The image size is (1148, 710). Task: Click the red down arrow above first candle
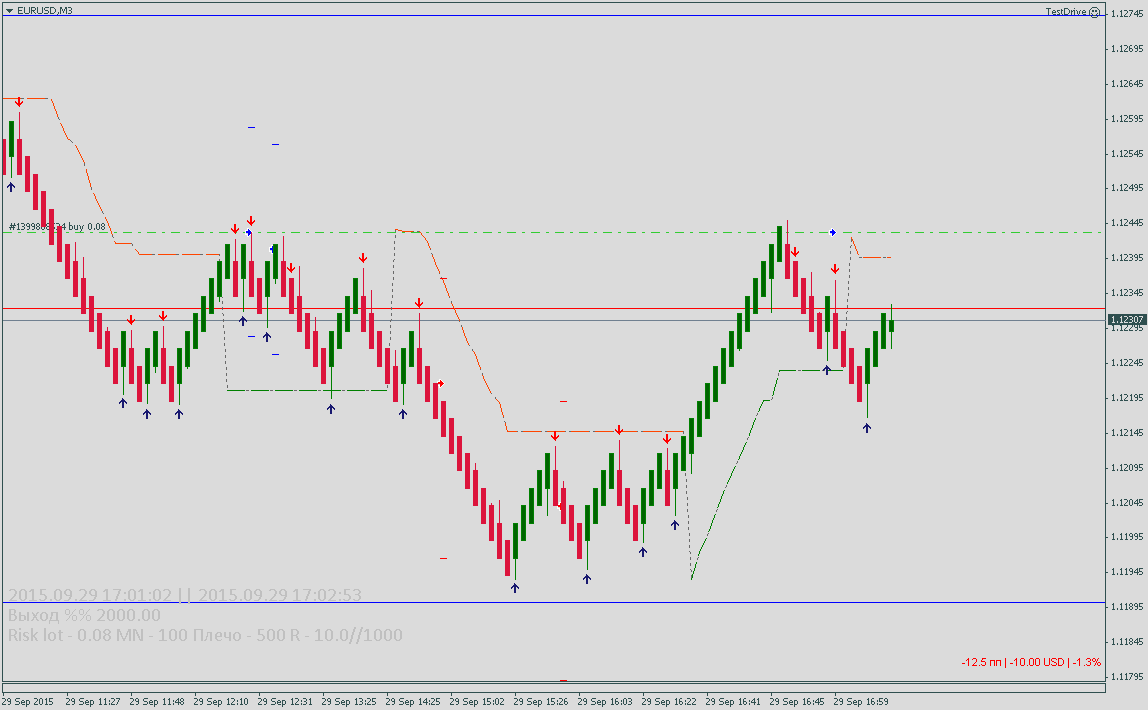[19, 102]
